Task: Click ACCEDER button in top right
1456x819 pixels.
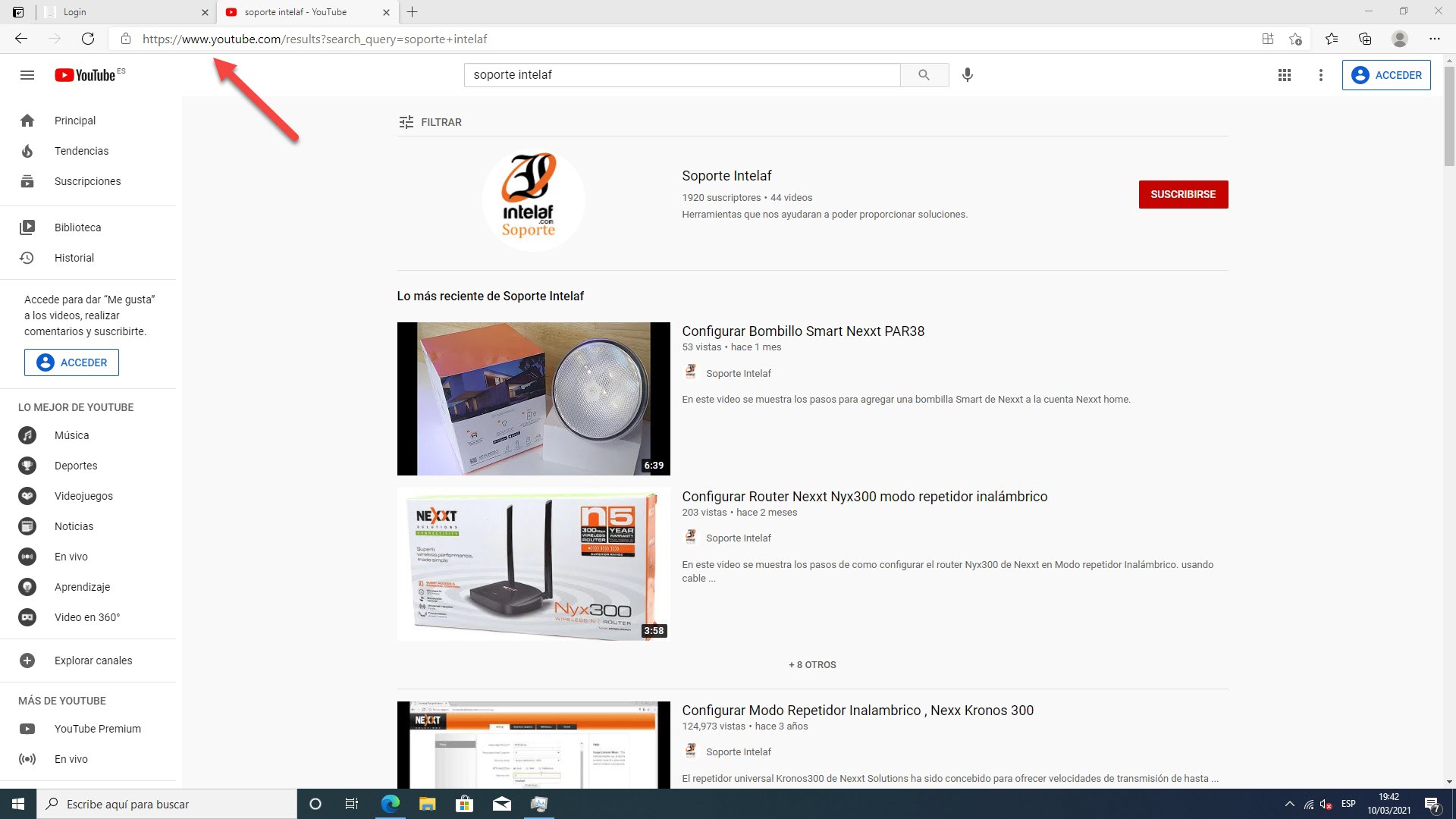Action: [1385, 75]
